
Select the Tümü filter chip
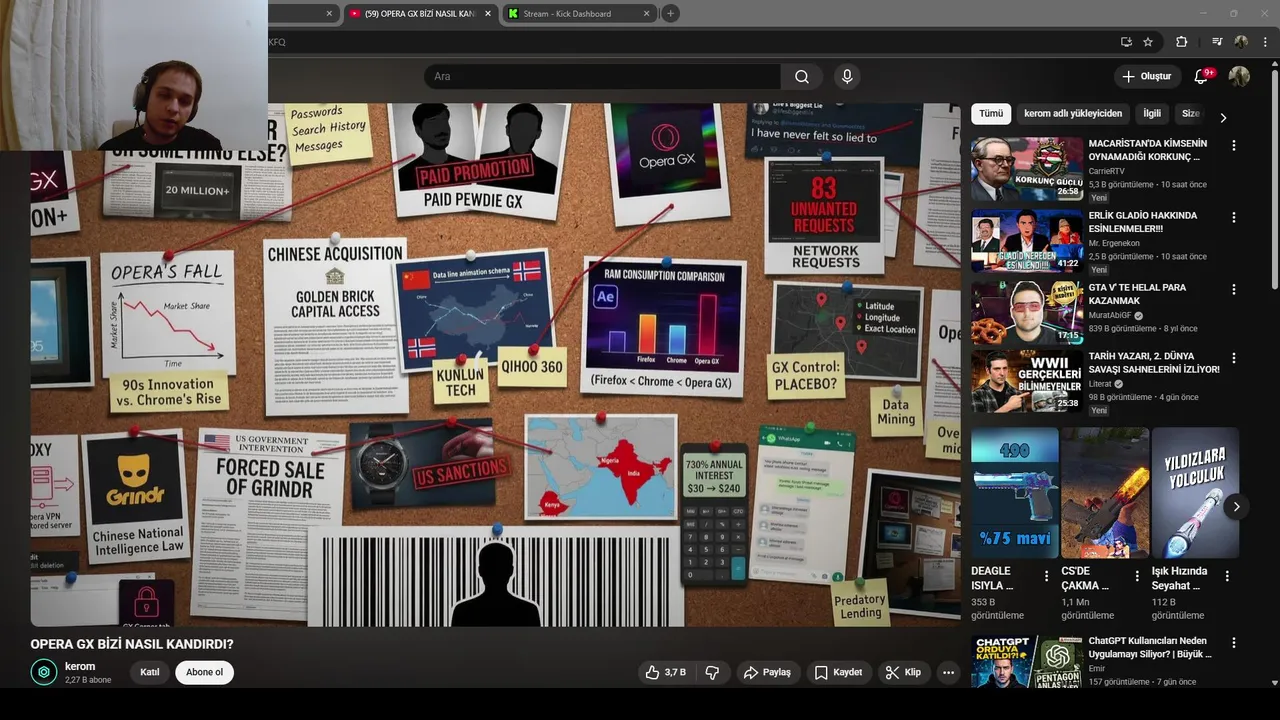click(x=991, y=114)
